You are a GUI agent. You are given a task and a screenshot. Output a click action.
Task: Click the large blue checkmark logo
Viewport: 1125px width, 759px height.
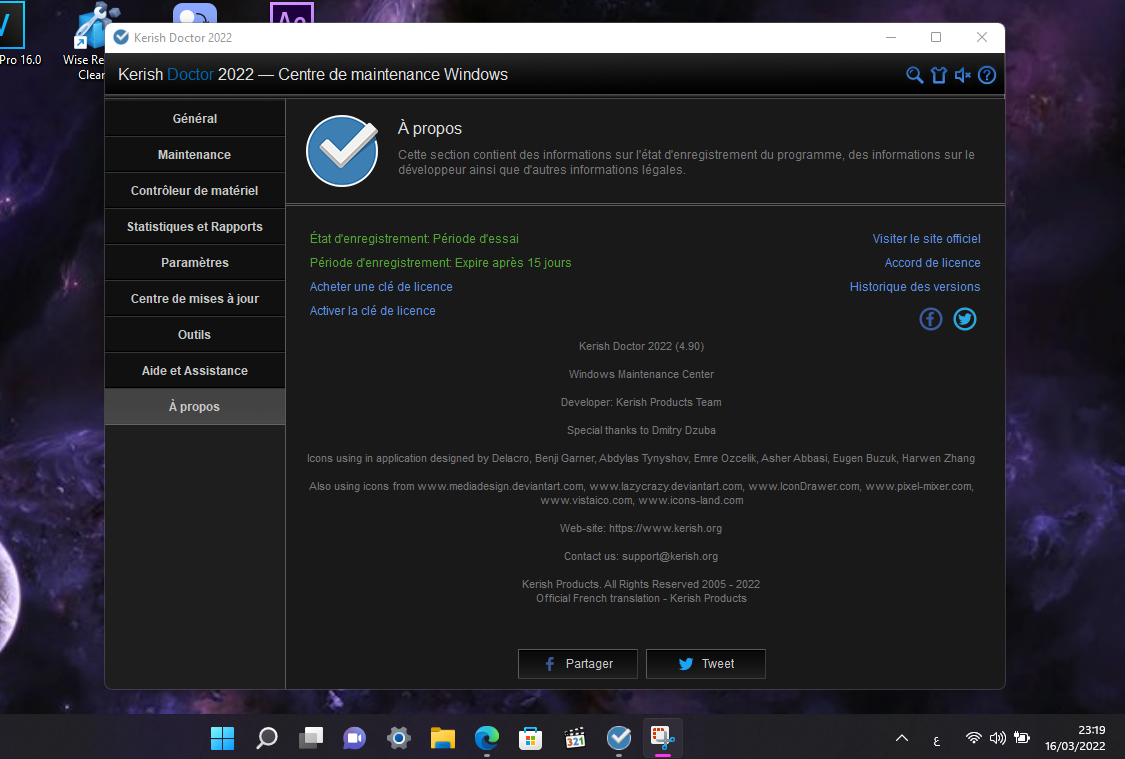[x=342, y=151]
